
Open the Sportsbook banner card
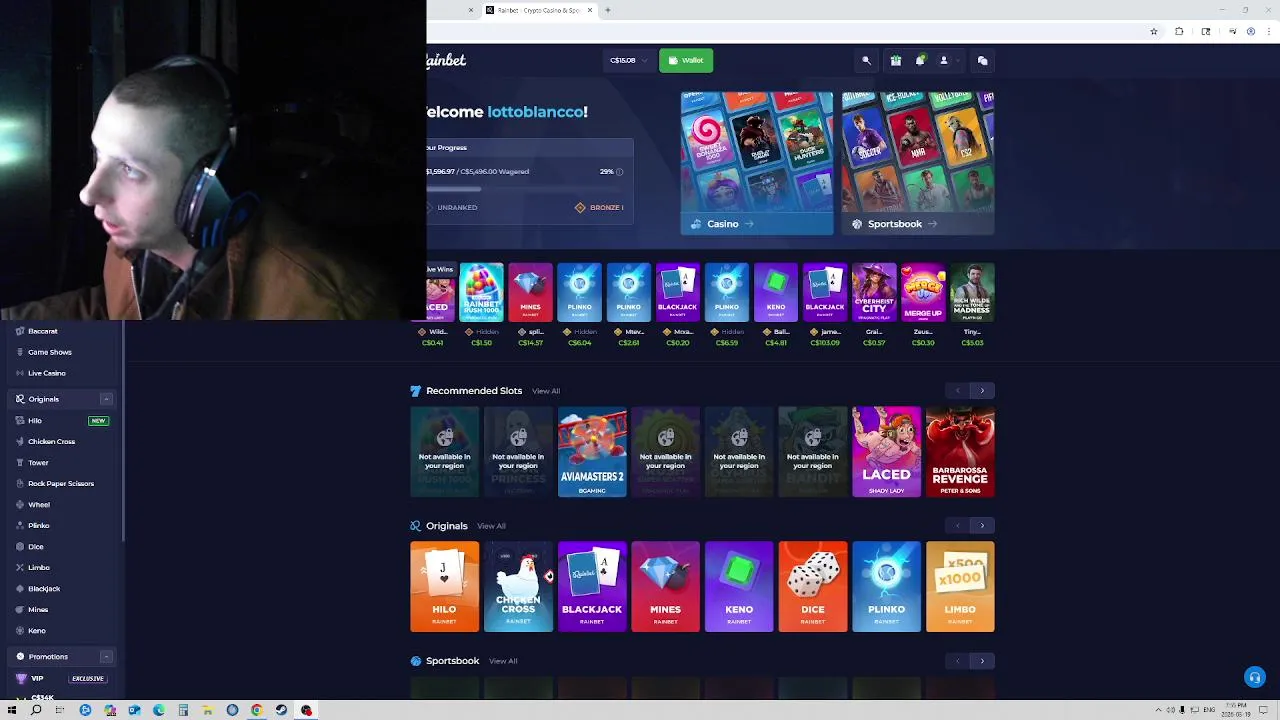click(x=918, y=163)
